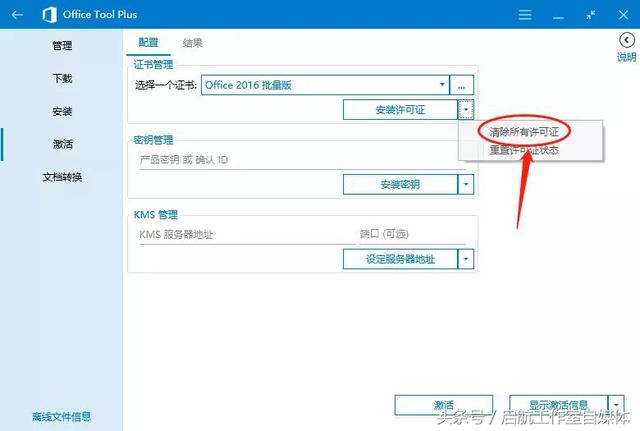This screenshot has width=640, height=431.
Task: Open 安装 section in sidebar
Action: (62, 111)
